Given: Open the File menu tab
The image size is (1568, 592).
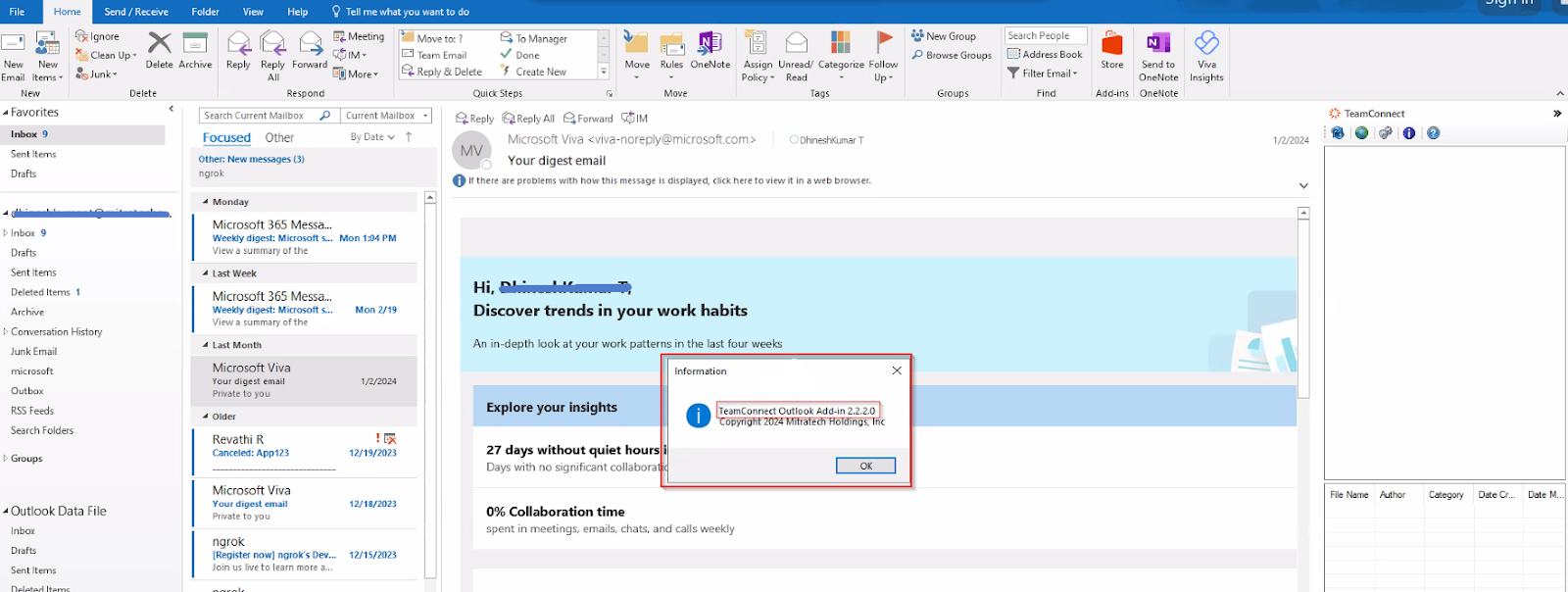Looking at the screenshot, I should [17, 12].
